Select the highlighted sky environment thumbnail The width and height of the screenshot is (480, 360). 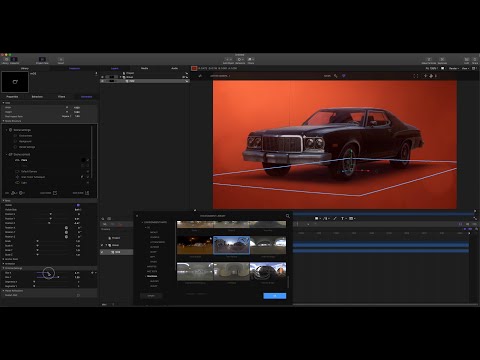231,245
